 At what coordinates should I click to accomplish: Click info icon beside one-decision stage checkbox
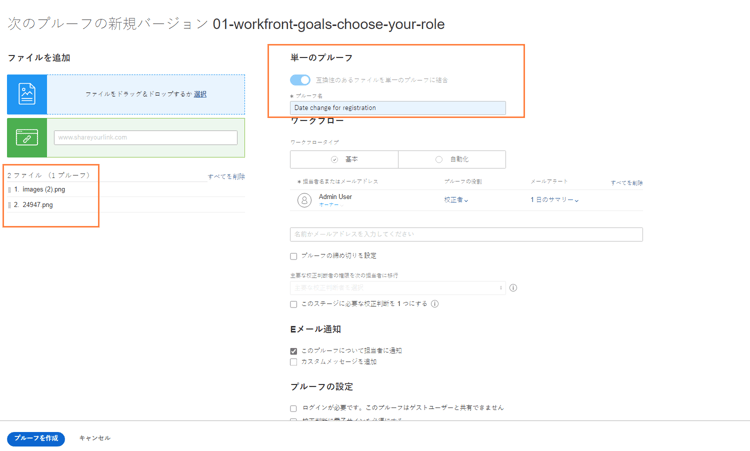pos(435,304)
